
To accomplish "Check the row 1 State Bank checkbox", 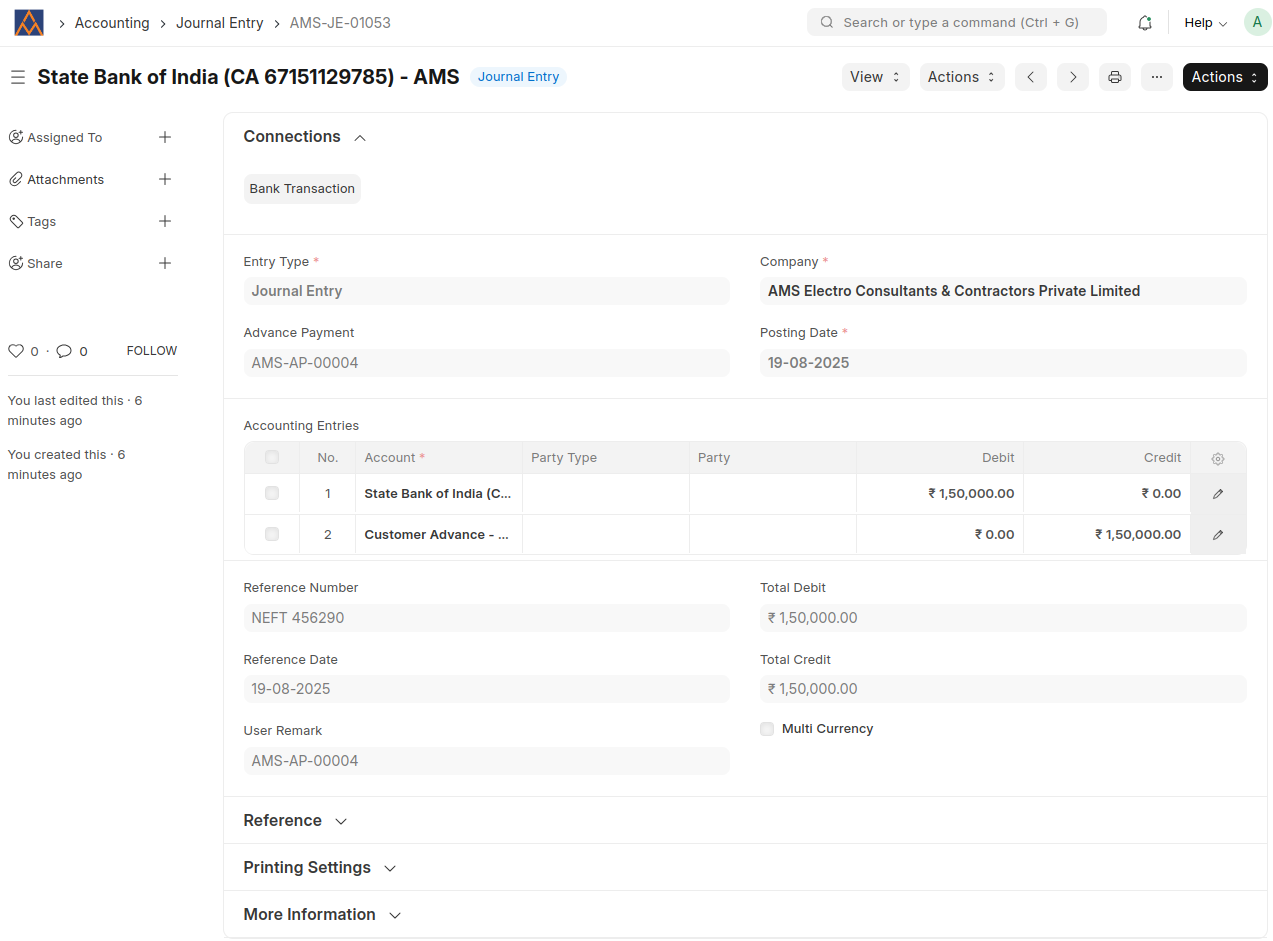I will pyautogui.click(x=272, y=493).
